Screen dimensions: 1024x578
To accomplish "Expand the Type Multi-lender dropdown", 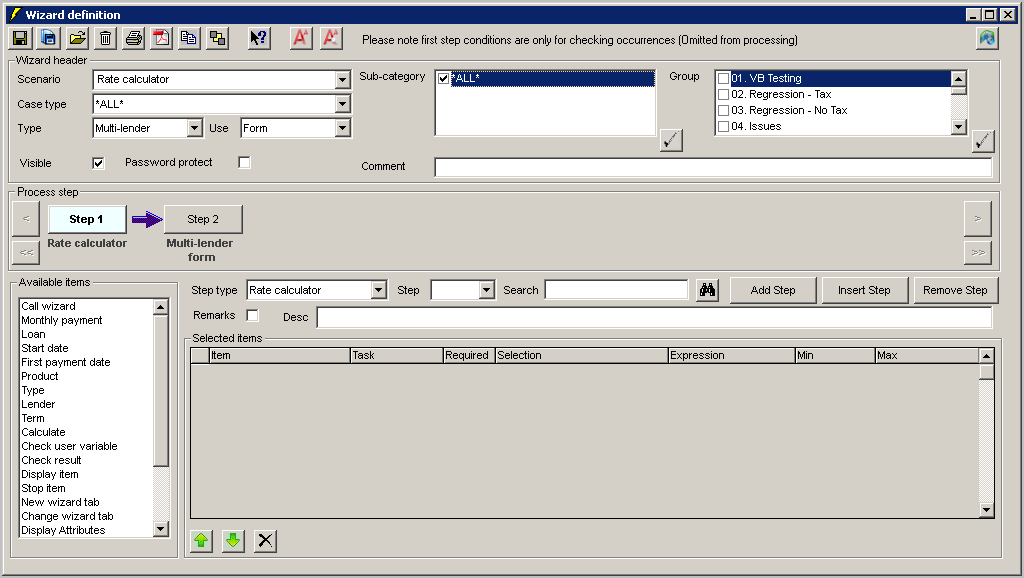I will tap(195, 128).
